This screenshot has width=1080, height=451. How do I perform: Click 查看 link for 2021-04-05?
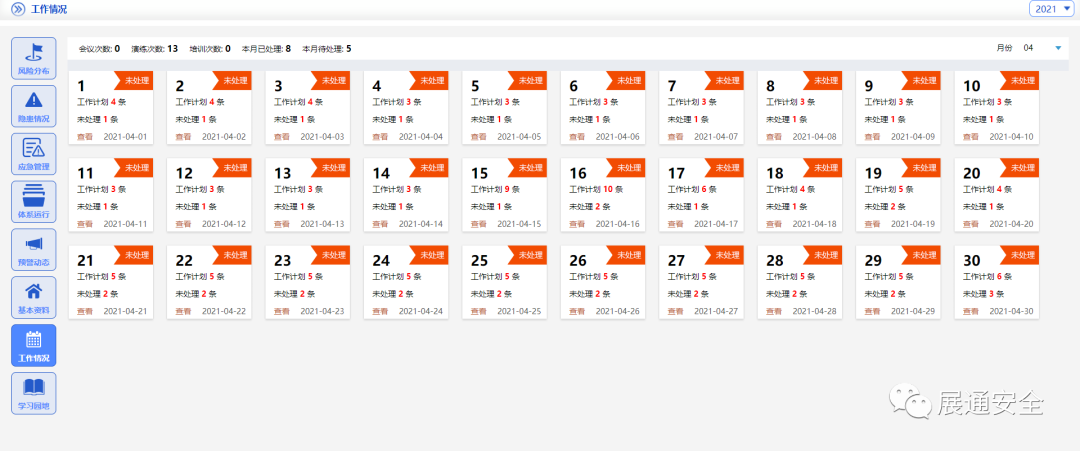coord(479,136)
